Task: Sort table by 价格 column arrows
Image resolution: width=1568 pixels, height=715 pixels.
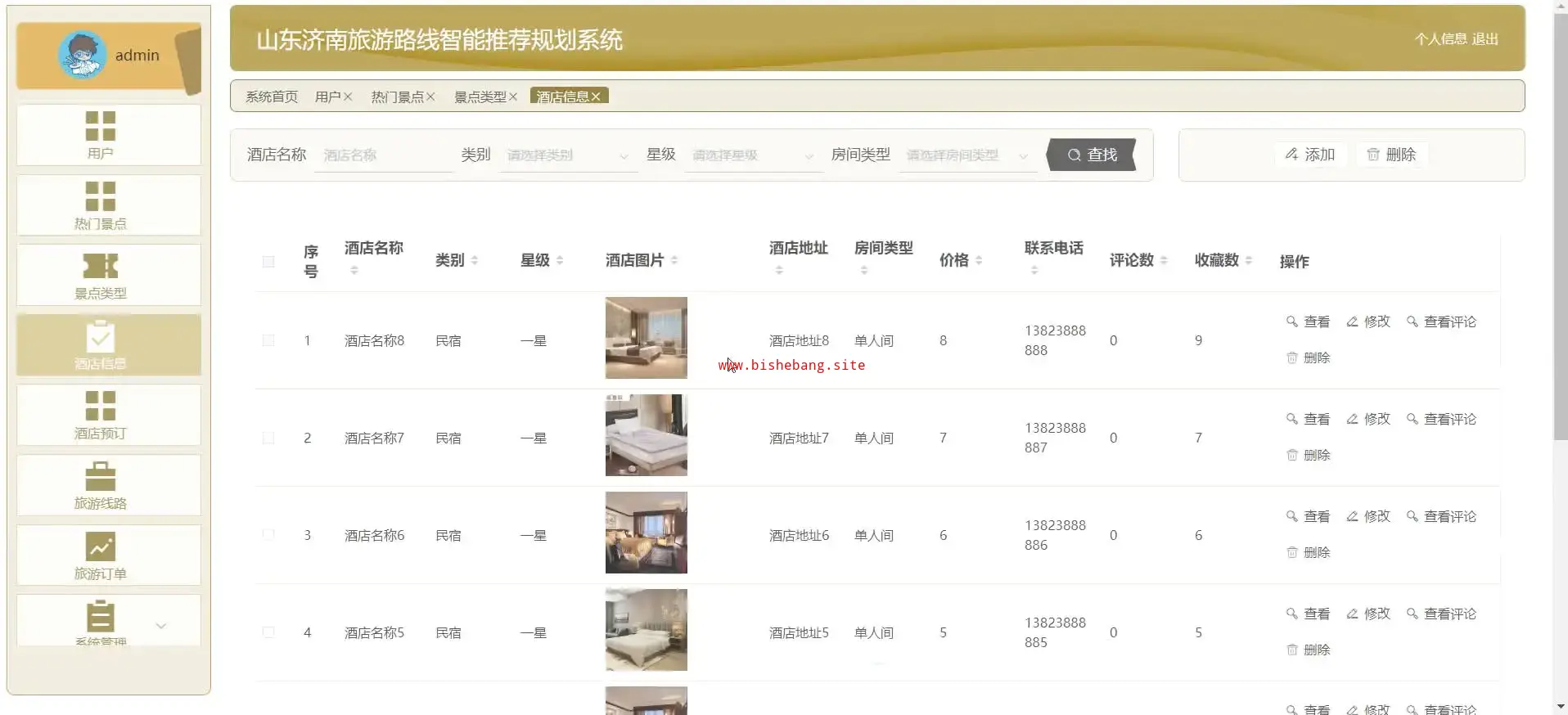Action: pos(979,260)
